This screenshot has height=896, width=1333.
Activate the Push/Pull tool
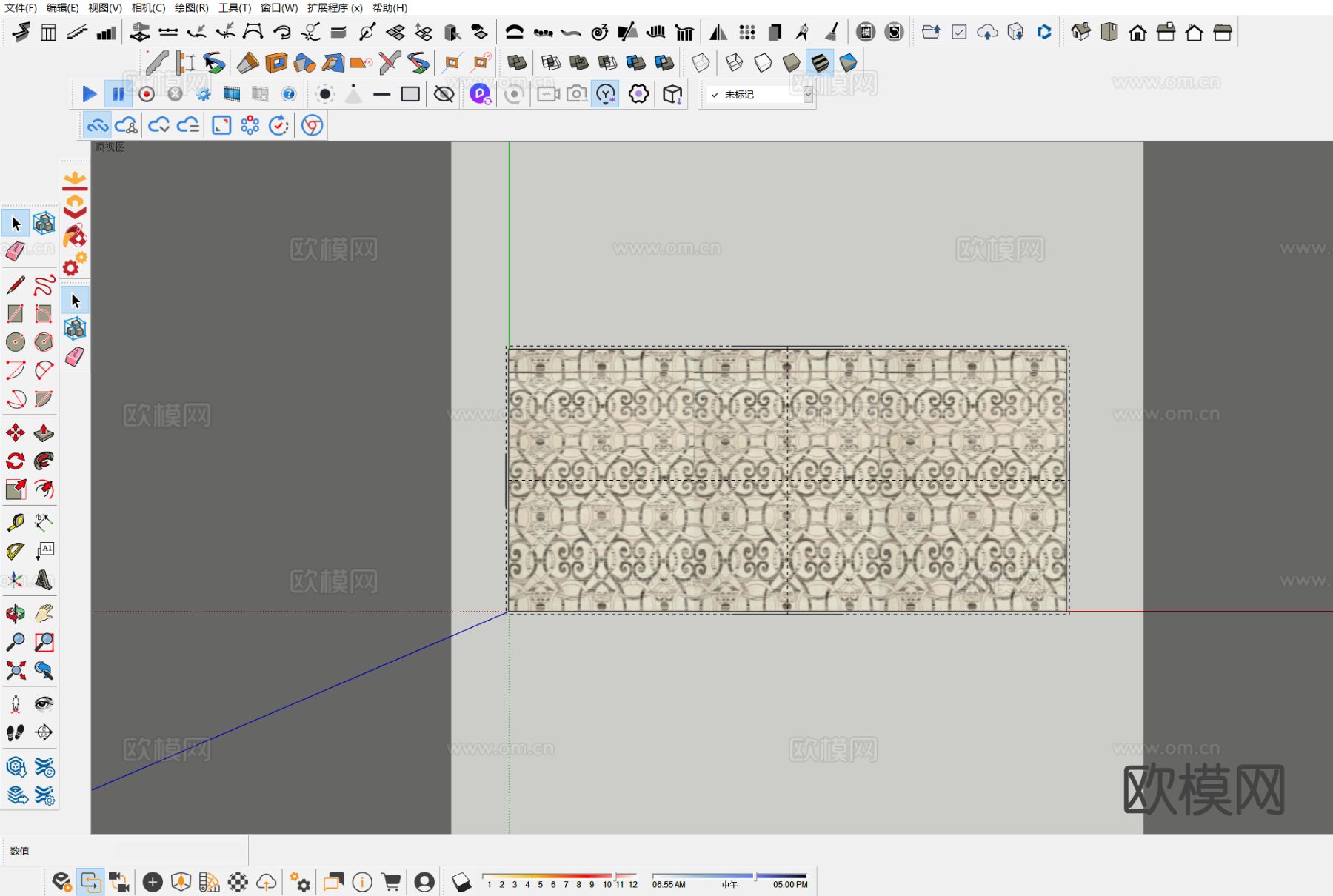(x=44, y=432)
